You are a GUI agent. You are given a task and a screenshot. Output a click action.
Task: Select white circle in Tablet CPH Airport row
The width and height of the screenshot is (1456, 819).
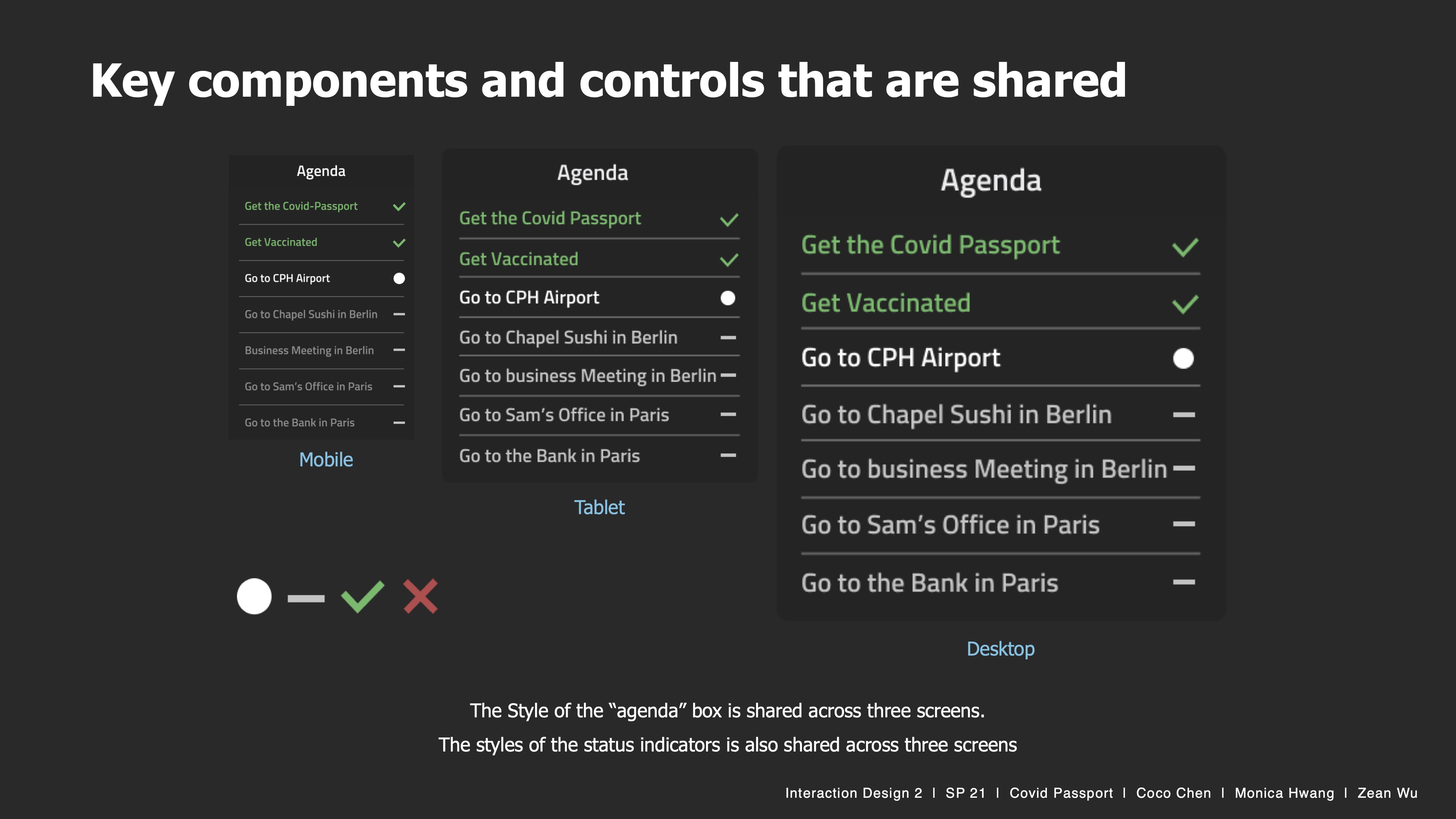pyautogui.click(x=728, y=298)
